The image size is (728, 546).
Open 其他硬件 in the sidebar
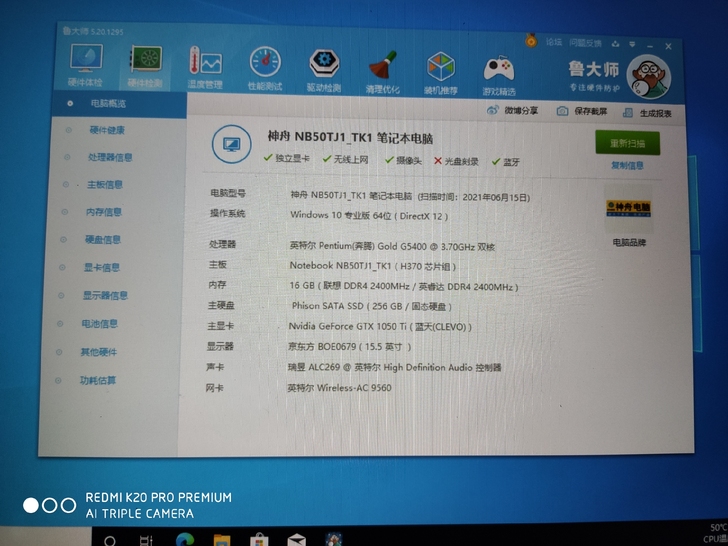coord(98,352)
